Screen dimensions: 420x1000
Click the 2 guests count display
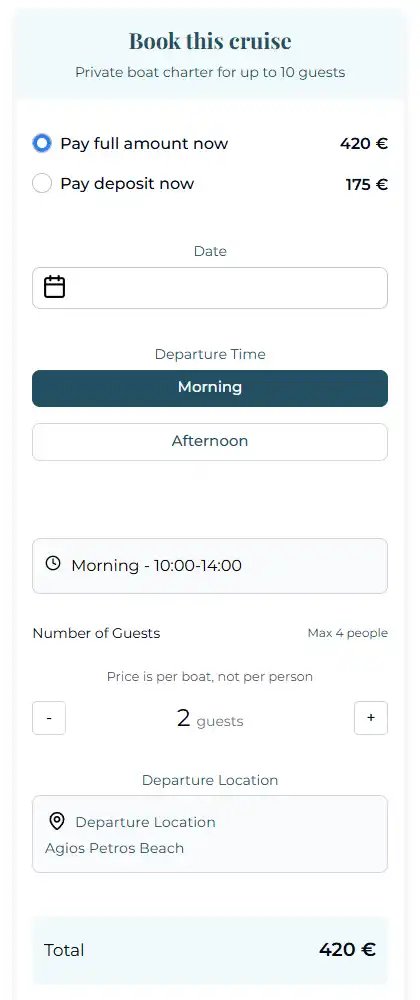[x=210, y=719]
